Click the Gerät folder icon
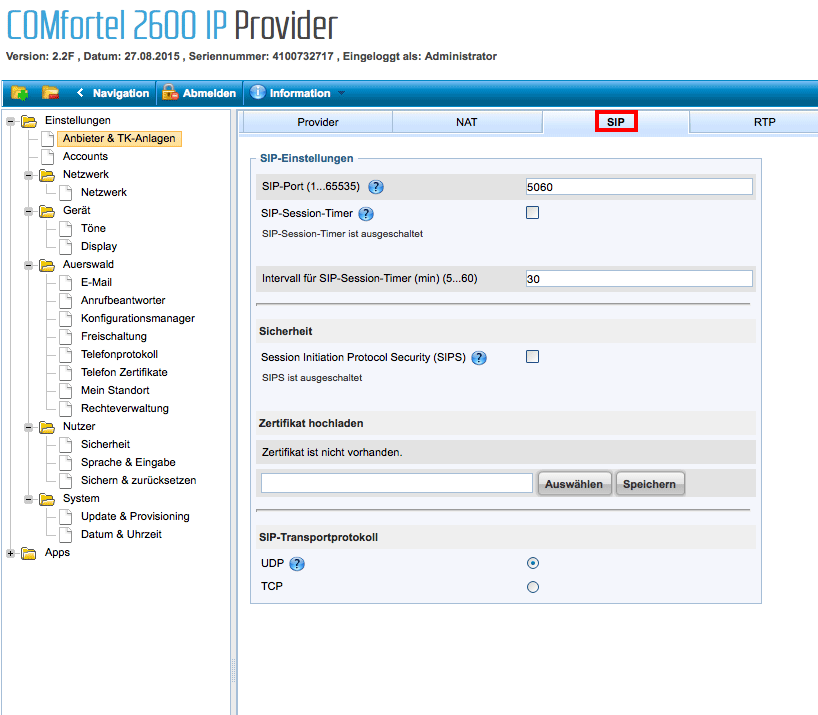This screenshot has height=715, width=818. click(47, 211)
